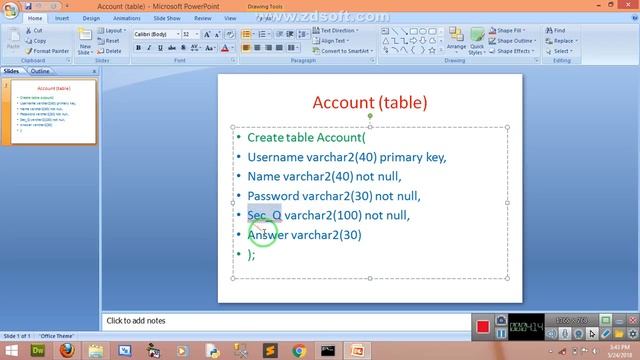Screen dimensions: 640x360
Task: Open Align Text dropdown
Action: pos(331,41)
